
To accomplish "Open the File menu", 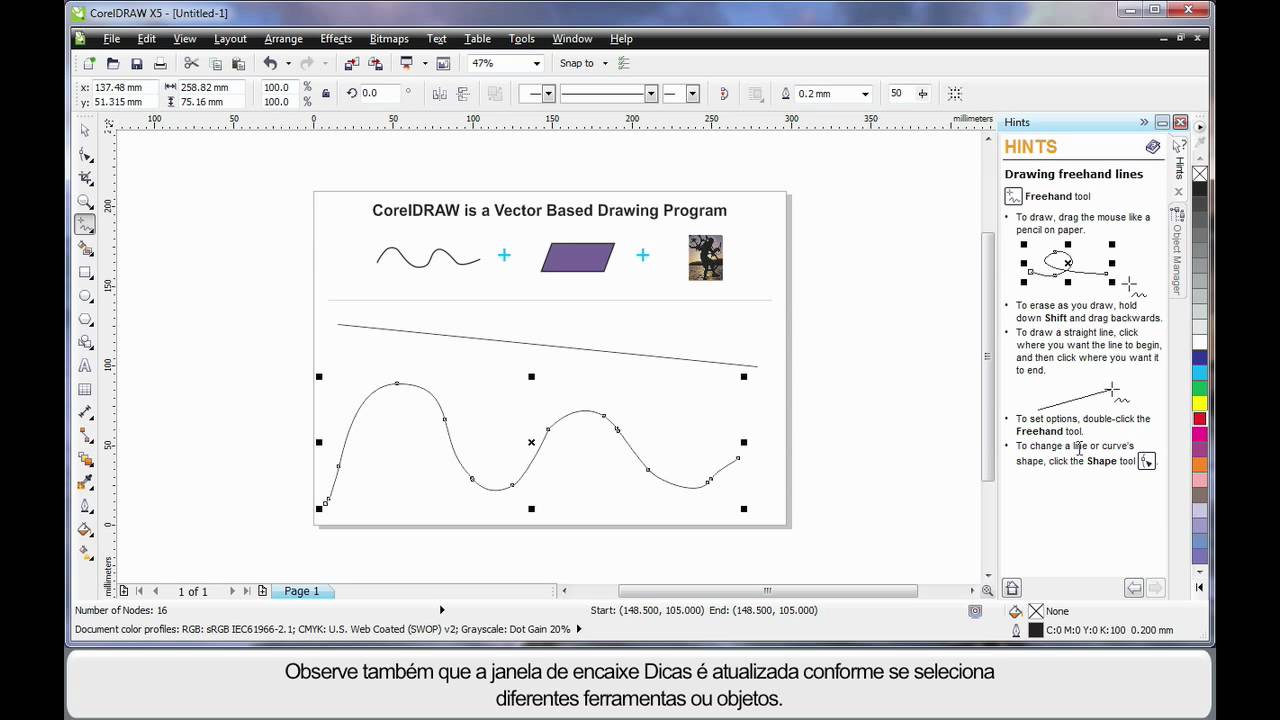I will 112,39.
